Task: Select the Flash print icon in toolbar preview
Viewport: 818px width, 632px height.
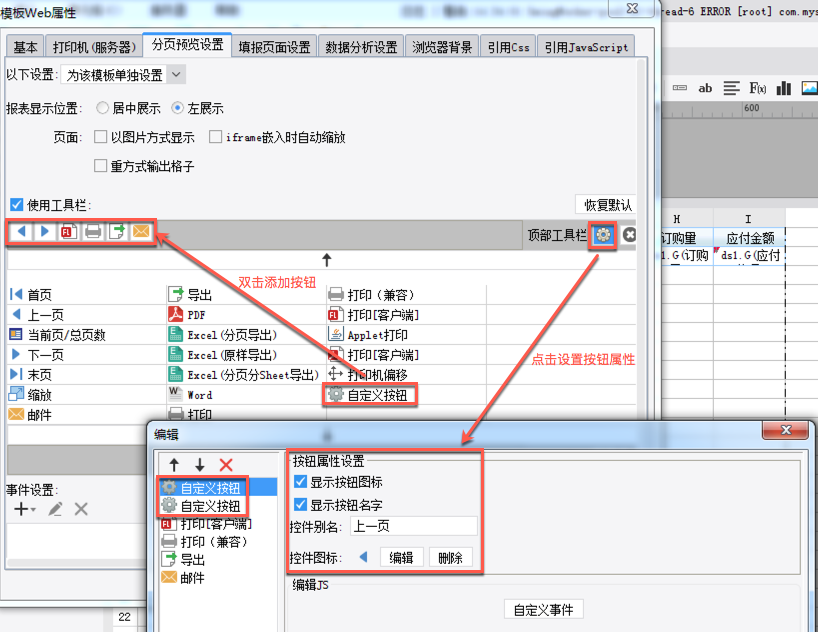Action: point(69,231)
